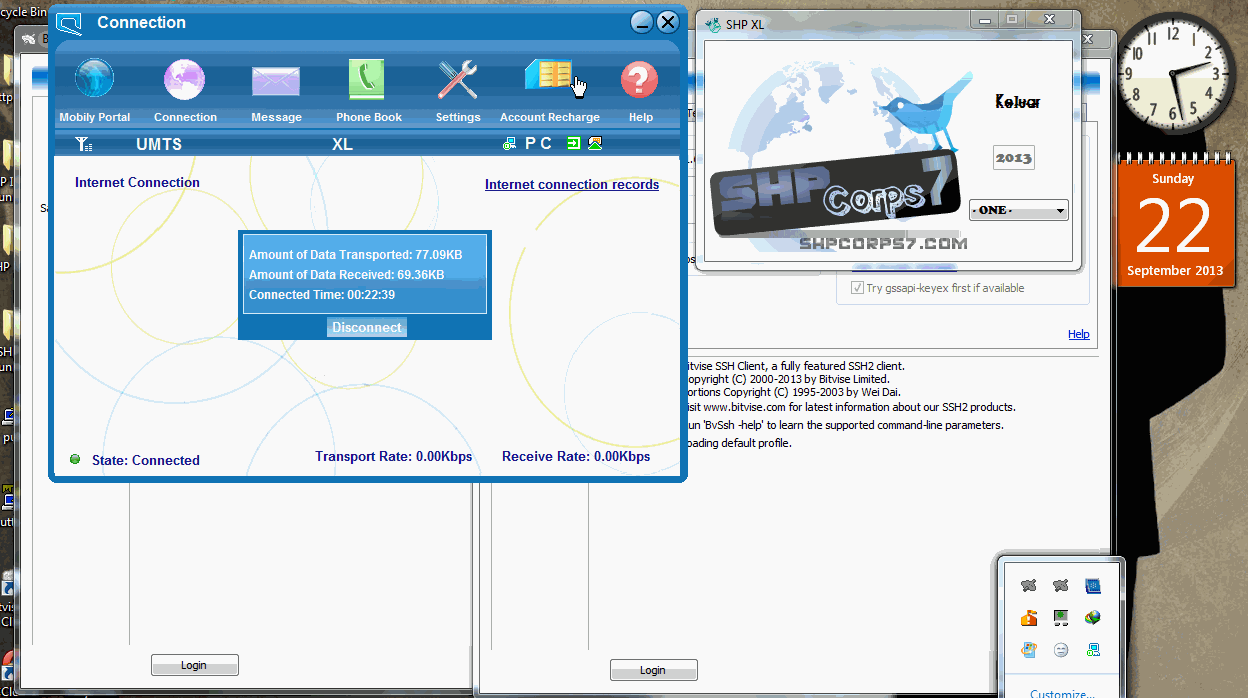The image size is (1248, 698).
Task: Click Login button in right Bitvise window
Action: (653, 670)
